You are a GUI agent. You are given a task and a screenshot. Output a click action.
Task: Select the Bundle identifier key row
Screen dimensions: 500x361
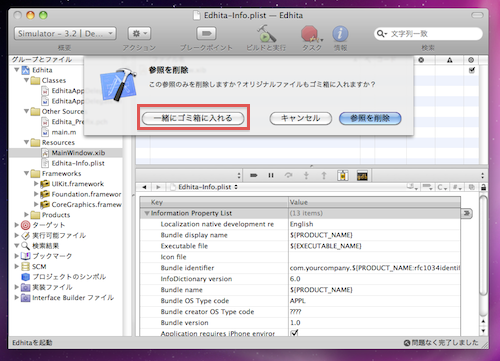pos(300,268)
